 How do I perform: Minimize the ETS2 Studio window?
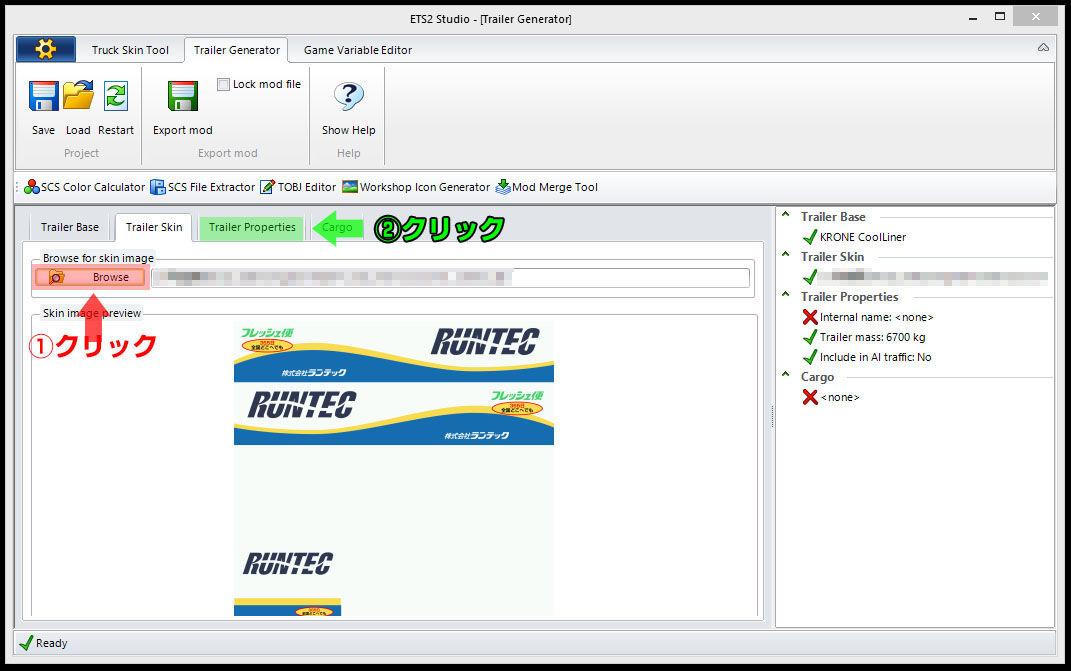pyautogui.click(x=973, y=17)
